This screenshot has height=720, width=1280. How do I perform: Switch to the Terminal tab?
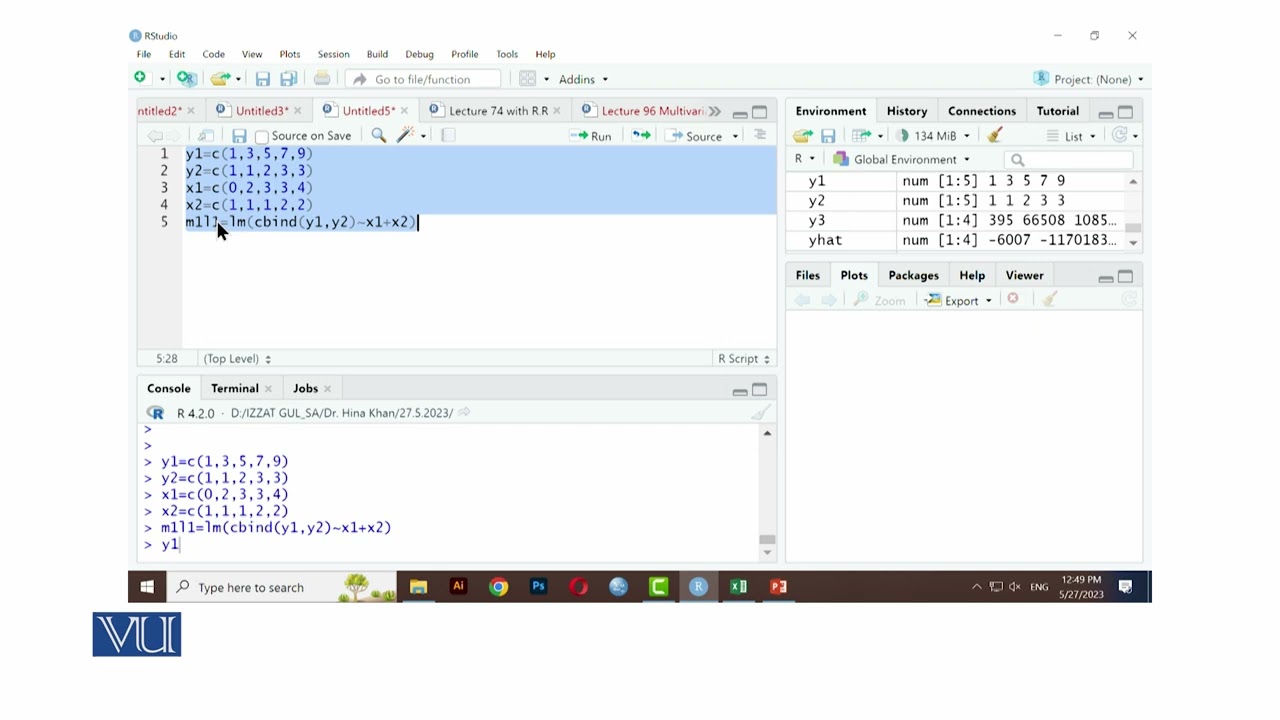pyautogui.click(x=235, y=388)
